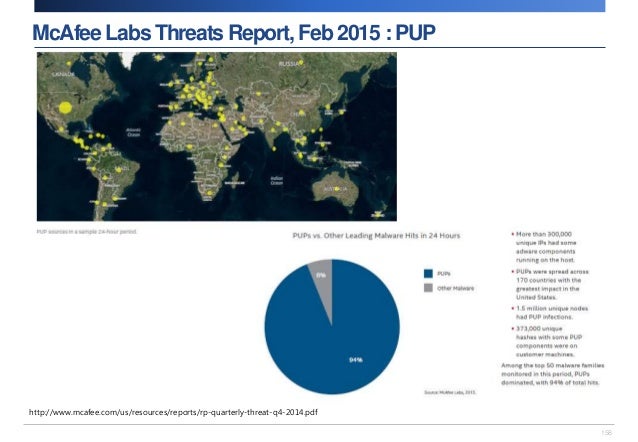Click the 'PUPs' legend text
This screenshot has height=442, width=638.
tap(444, 274)
